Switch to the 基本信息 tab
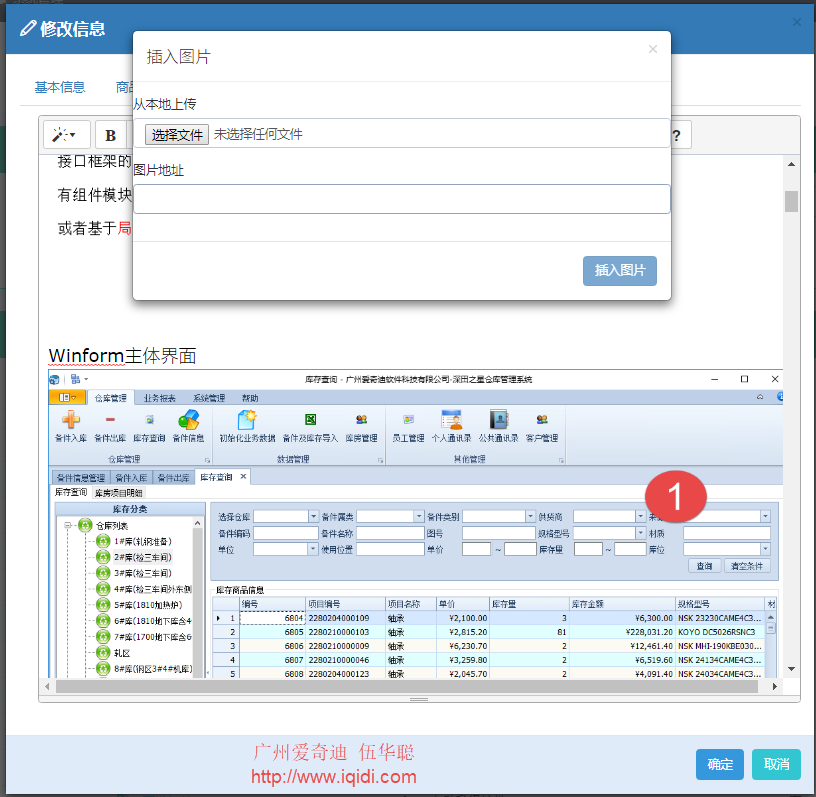816x797 pixels. pos(60,87)
